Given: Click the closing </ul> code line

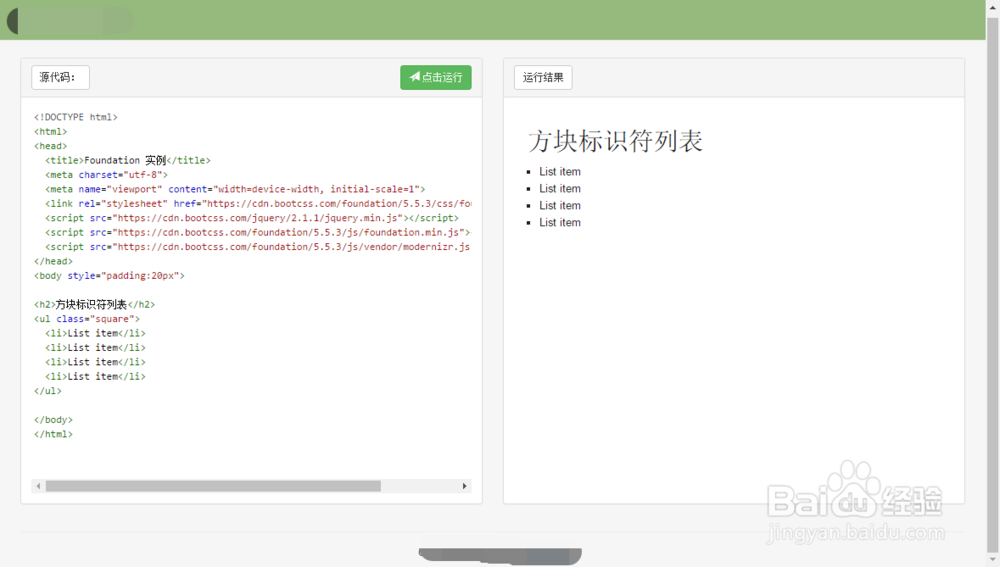Looking at the screenshot, I should point(48,391).
